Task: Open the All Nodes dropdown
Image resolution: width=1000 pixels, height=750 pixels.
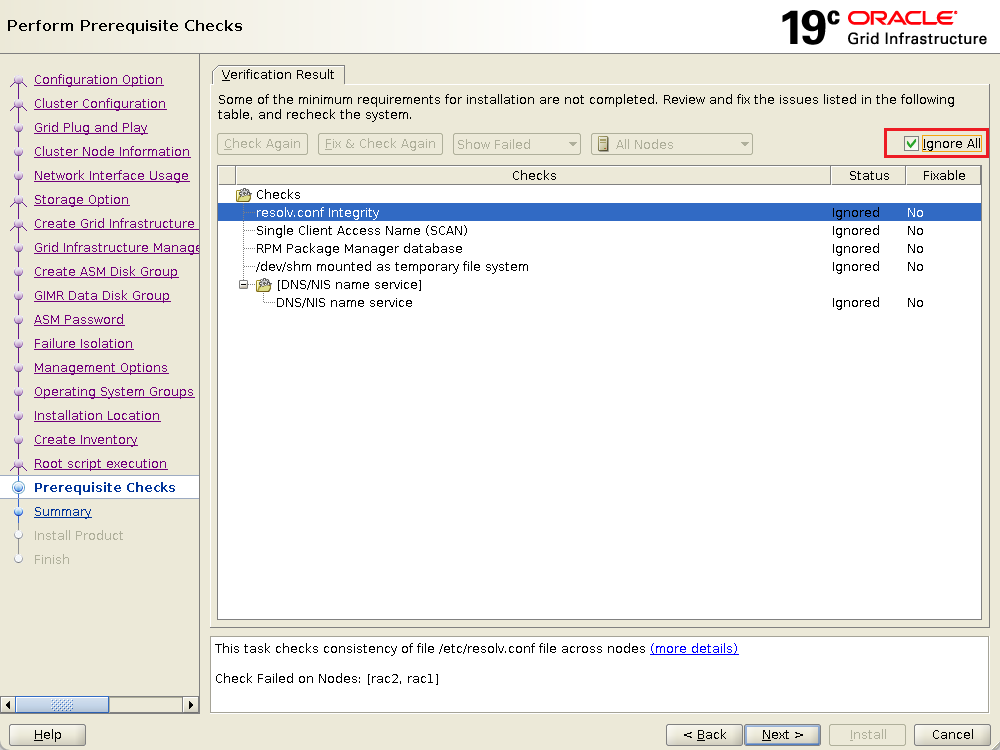Action: (x=672, y=144)
